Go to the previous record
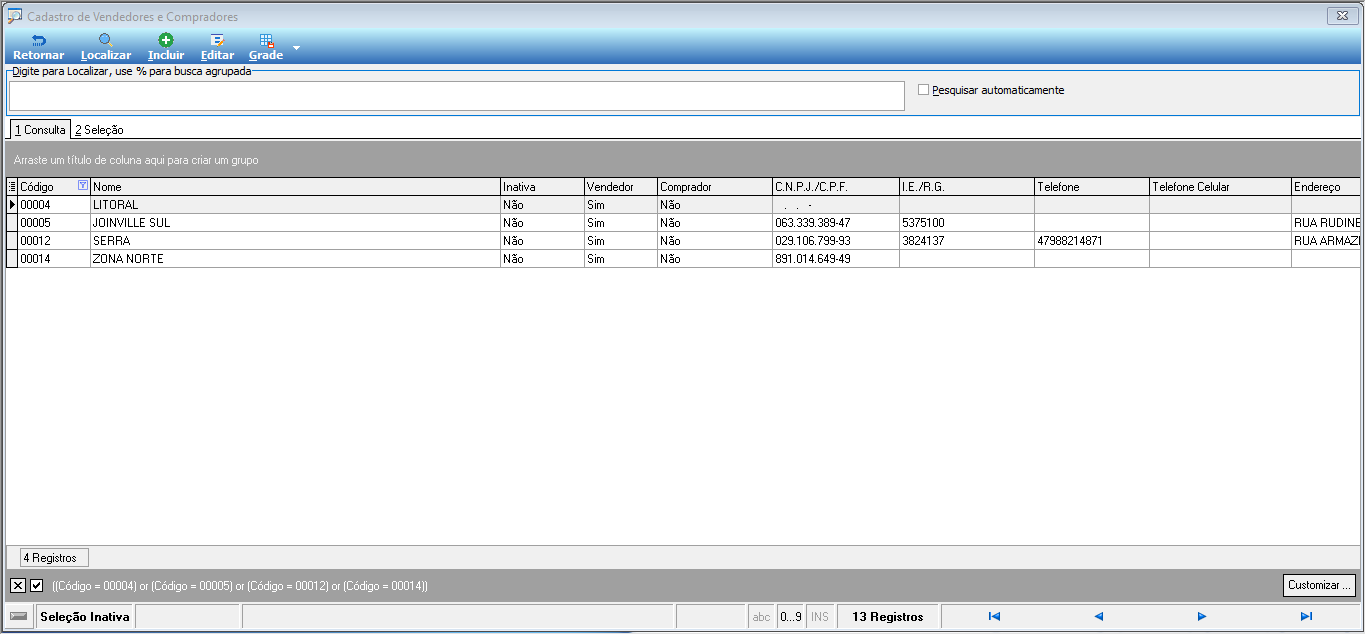This screenshot has width=1366, height=635. point(1098,617)
